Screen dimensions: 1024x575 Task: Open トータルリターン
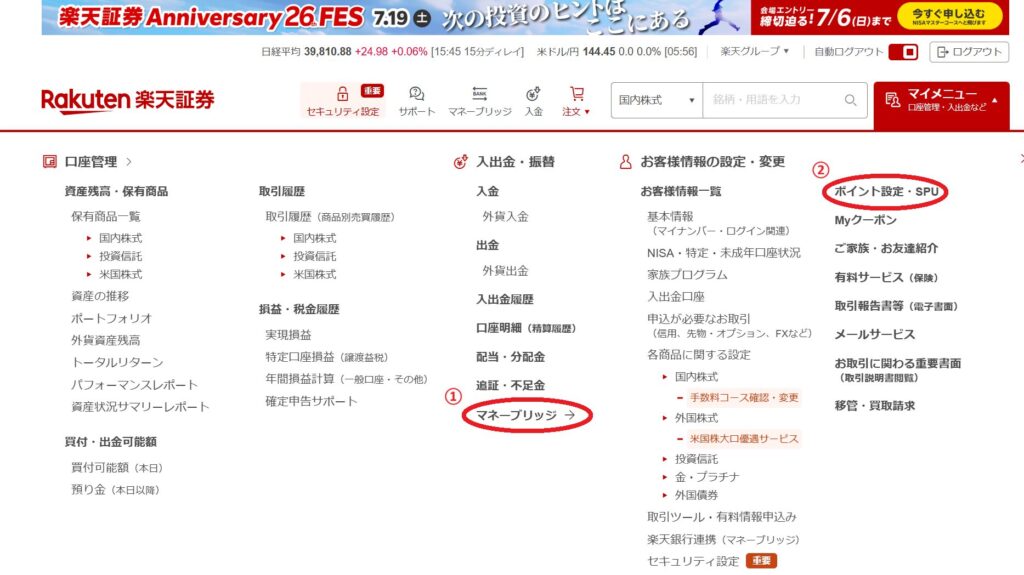[117, 362]
